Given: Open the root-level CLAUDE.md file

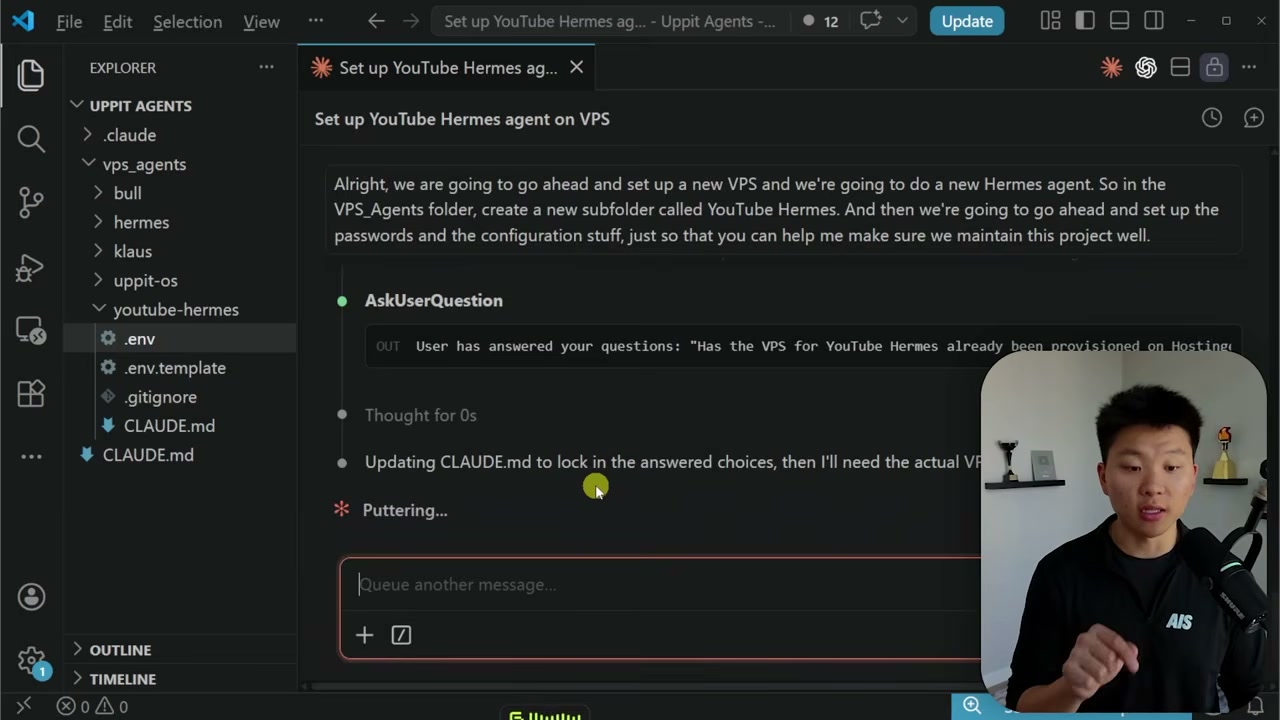Looking at the screenshot, I should (180, 454).
